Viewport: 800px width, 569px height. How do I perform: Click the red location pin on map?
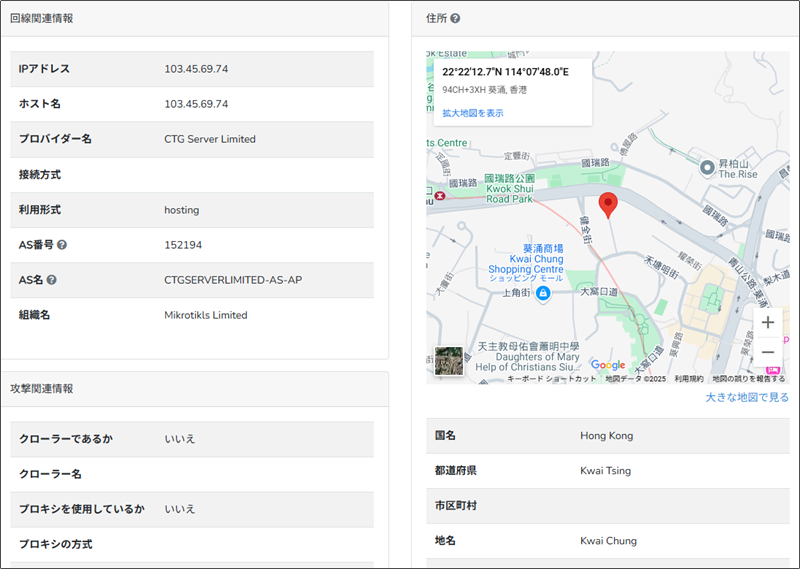pyautogui.click(x=608, y=204)
